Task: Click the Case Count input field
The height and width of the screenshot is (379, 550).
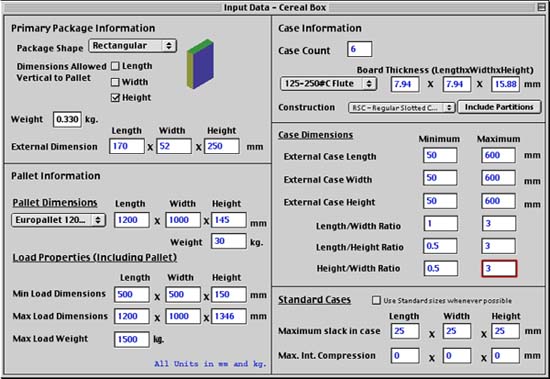Action: pyautogui.click(x=360, y=49)
